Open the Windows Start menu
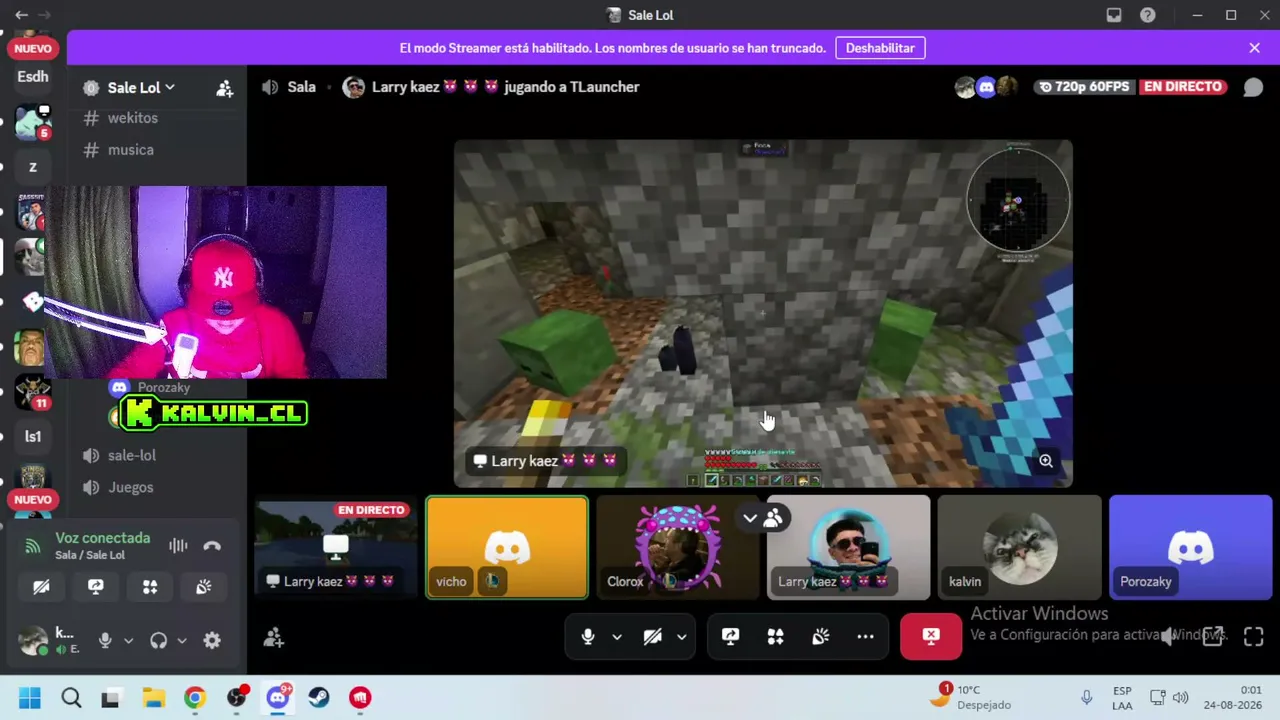This screenshot has width=1280, height=720. point(30,698)
